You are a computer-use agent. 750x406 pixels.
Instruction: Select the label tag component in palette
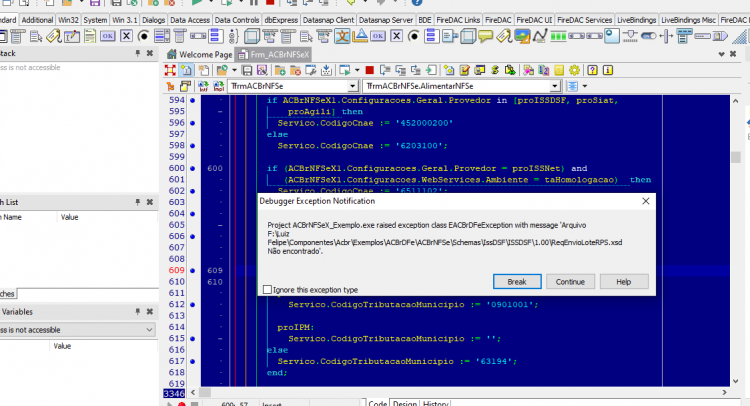point(54,36)
